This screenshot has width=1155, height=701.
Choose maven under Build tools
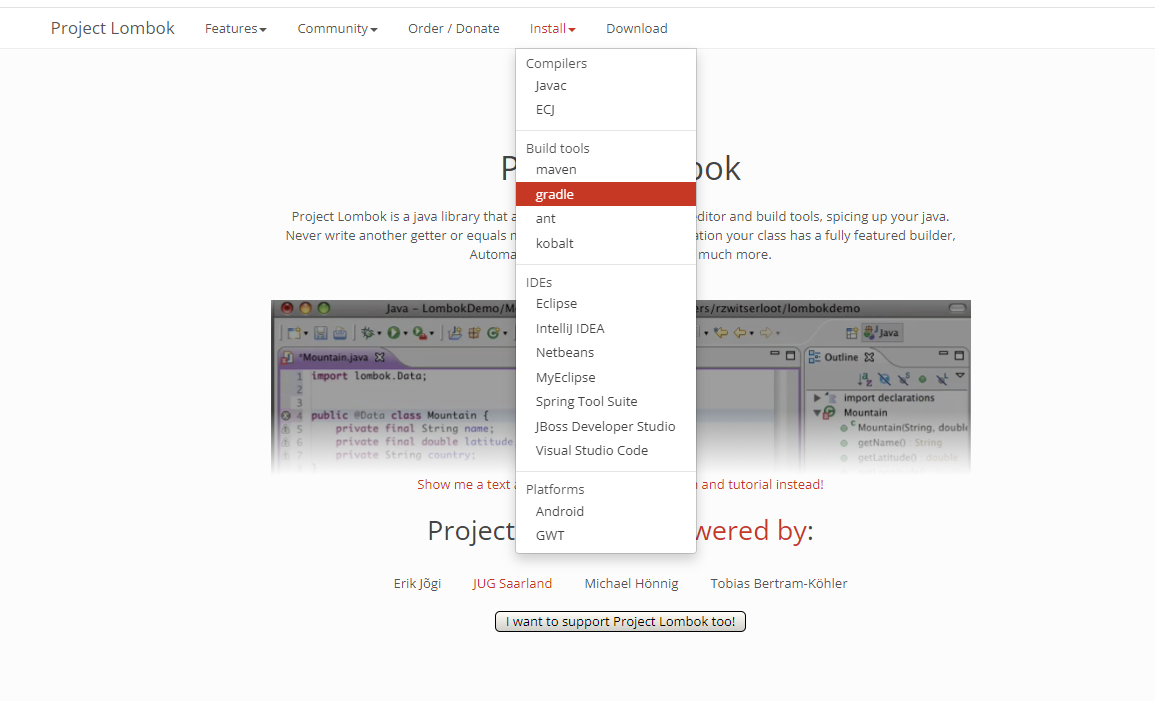(605, 169)
